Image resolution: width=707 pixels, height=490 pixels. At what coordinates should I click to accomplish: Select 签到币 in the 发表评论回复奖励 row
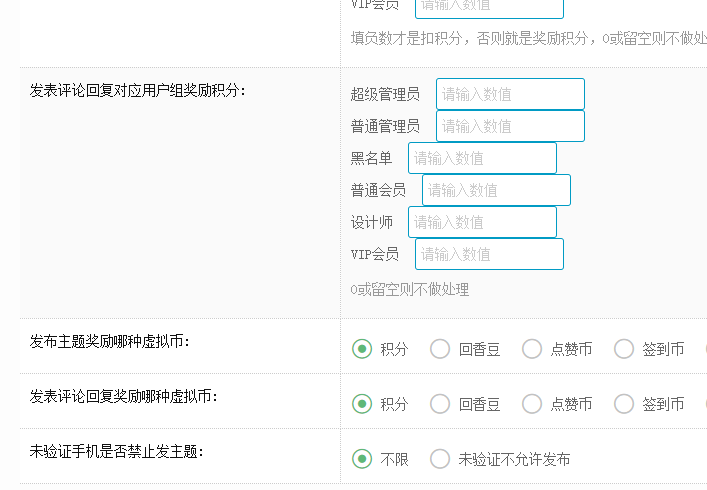624,404
